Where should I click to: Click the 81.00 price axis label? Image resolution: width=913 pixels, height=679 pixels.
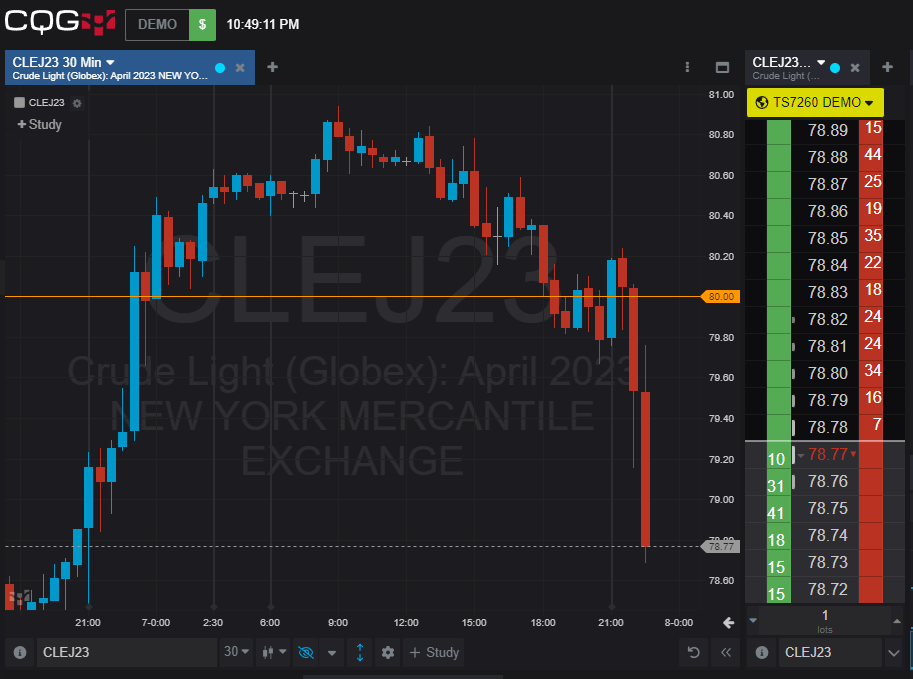pos(721,94)
